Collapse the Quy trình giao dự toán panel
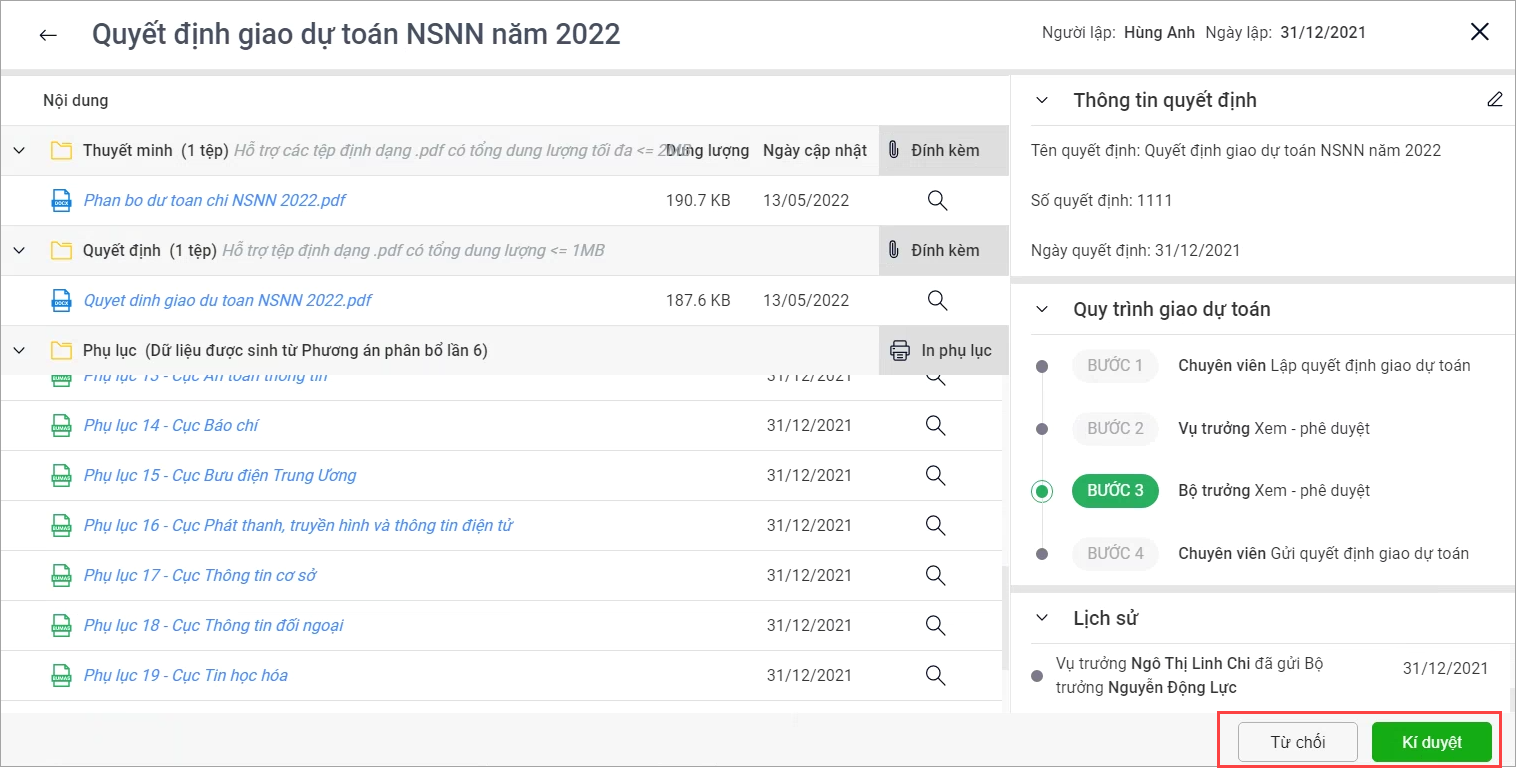Image resolution: width=1516 pixels, height=768 pixels. click(x=1042, y=309)
